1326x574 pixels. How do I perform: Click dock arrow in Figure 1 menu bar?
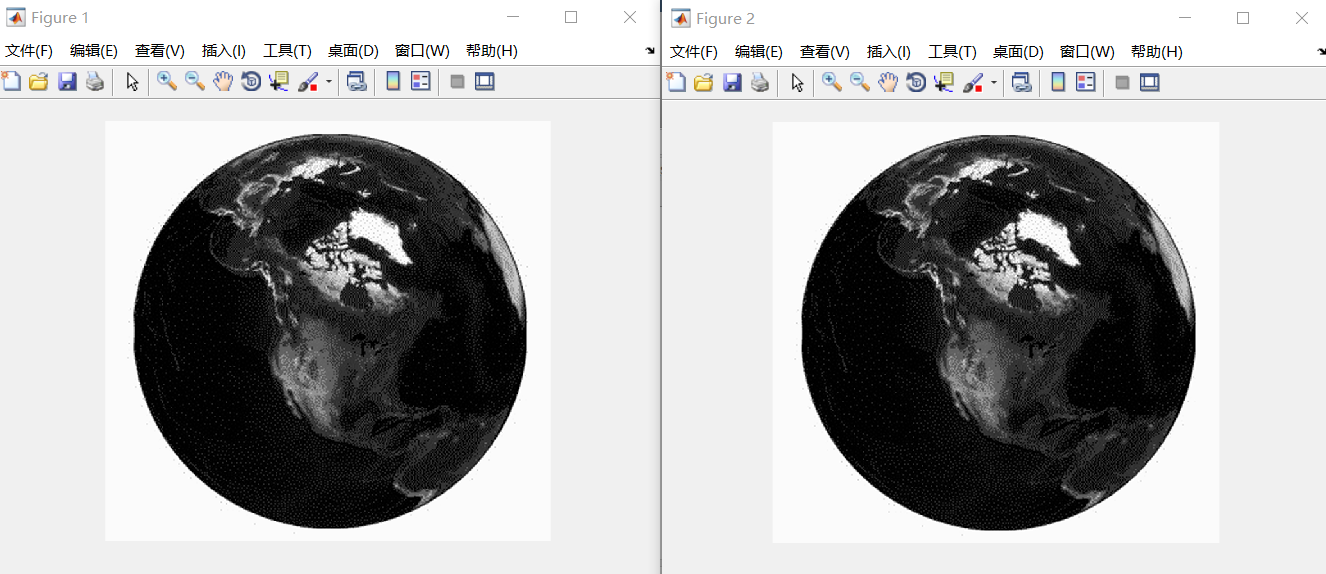pyautogui.click(x=651, y=50)
